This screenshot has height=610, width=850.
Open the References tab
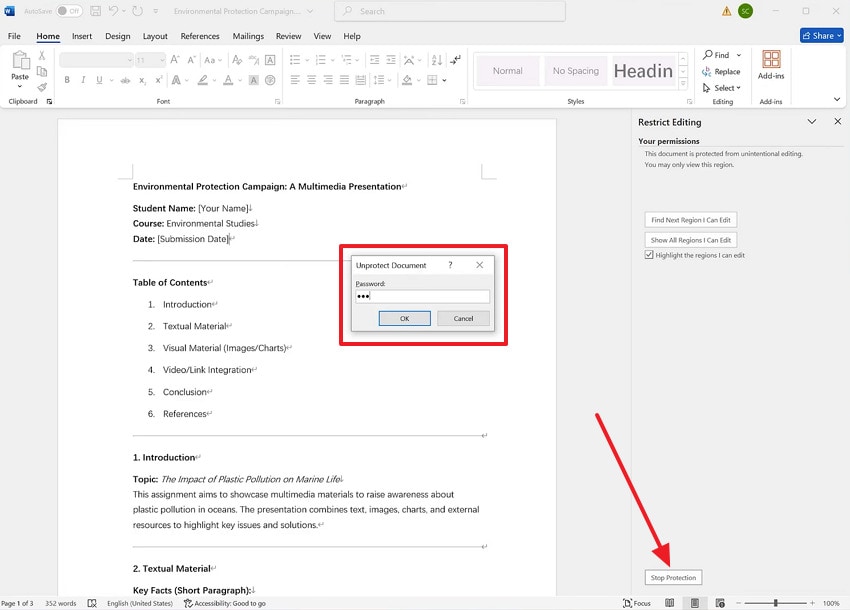[199, 36]
